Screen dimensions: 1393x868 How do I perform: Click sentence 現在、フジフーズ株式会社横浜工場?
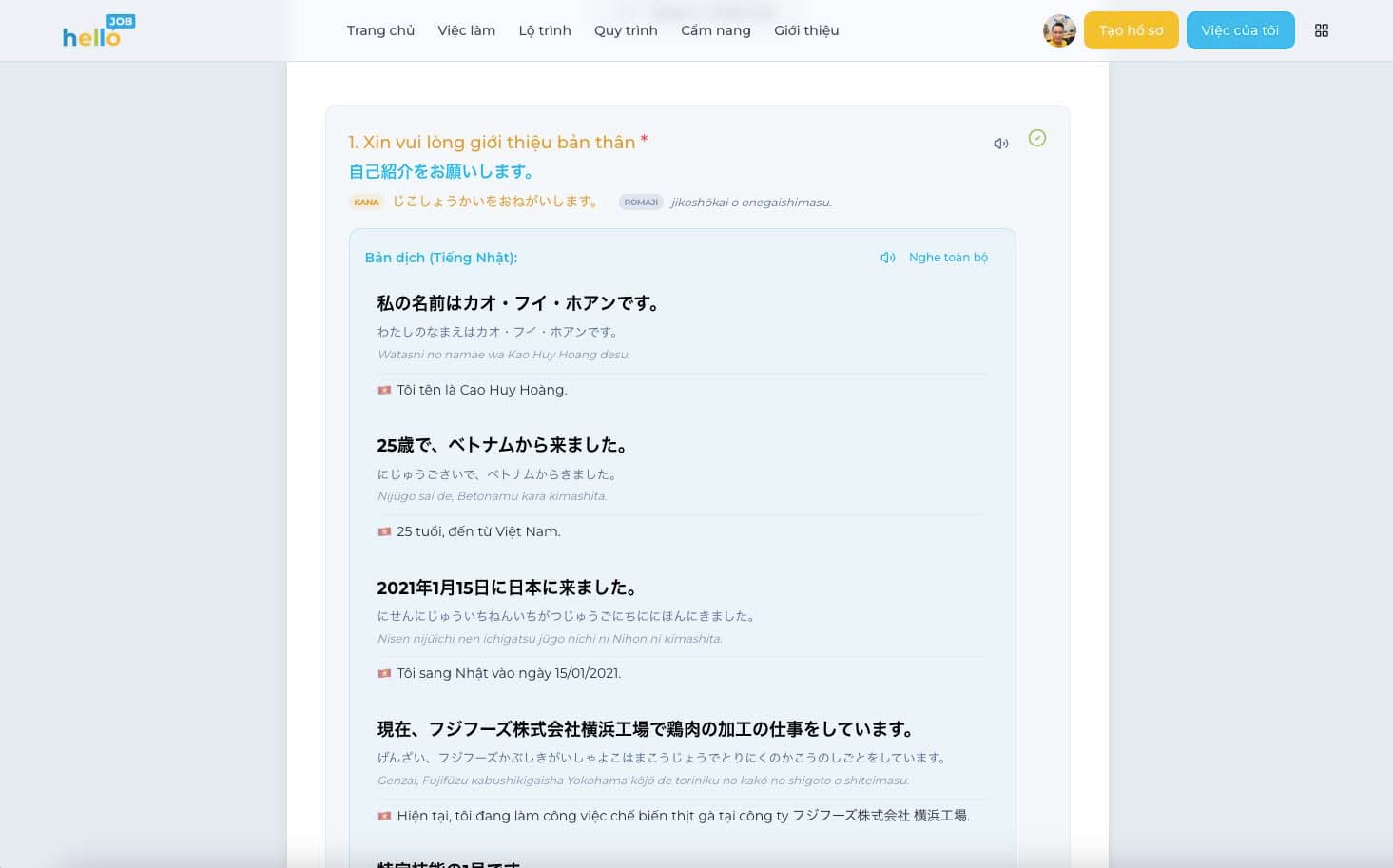pos(647,729)
